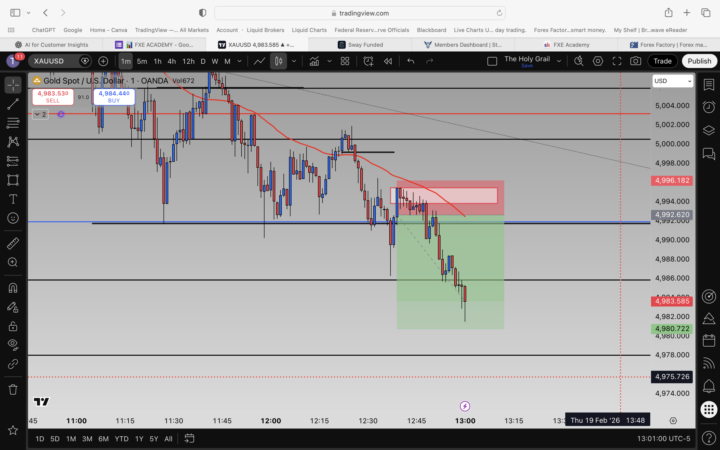The image size is (720, 450).
Task: Open the alerts clock panel
Action: tap(709, 107)
